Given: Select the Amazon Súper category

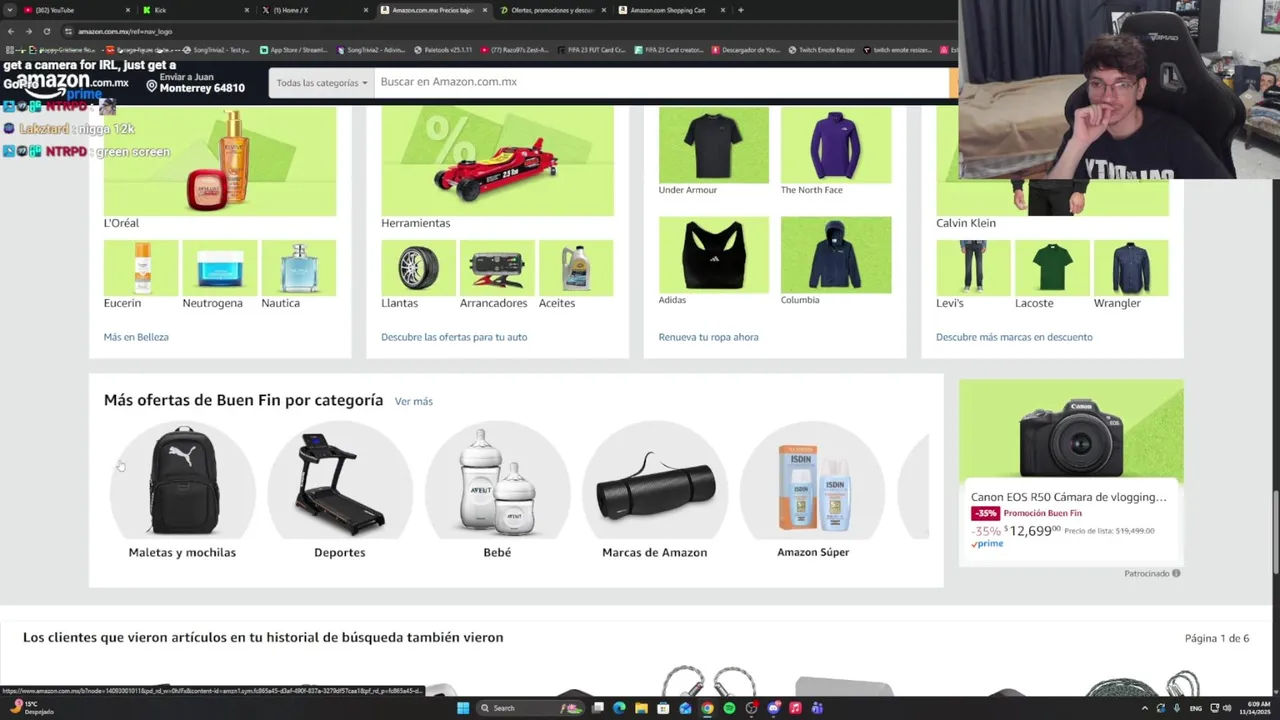Looking at the screenshot, I should coord(813,490).
